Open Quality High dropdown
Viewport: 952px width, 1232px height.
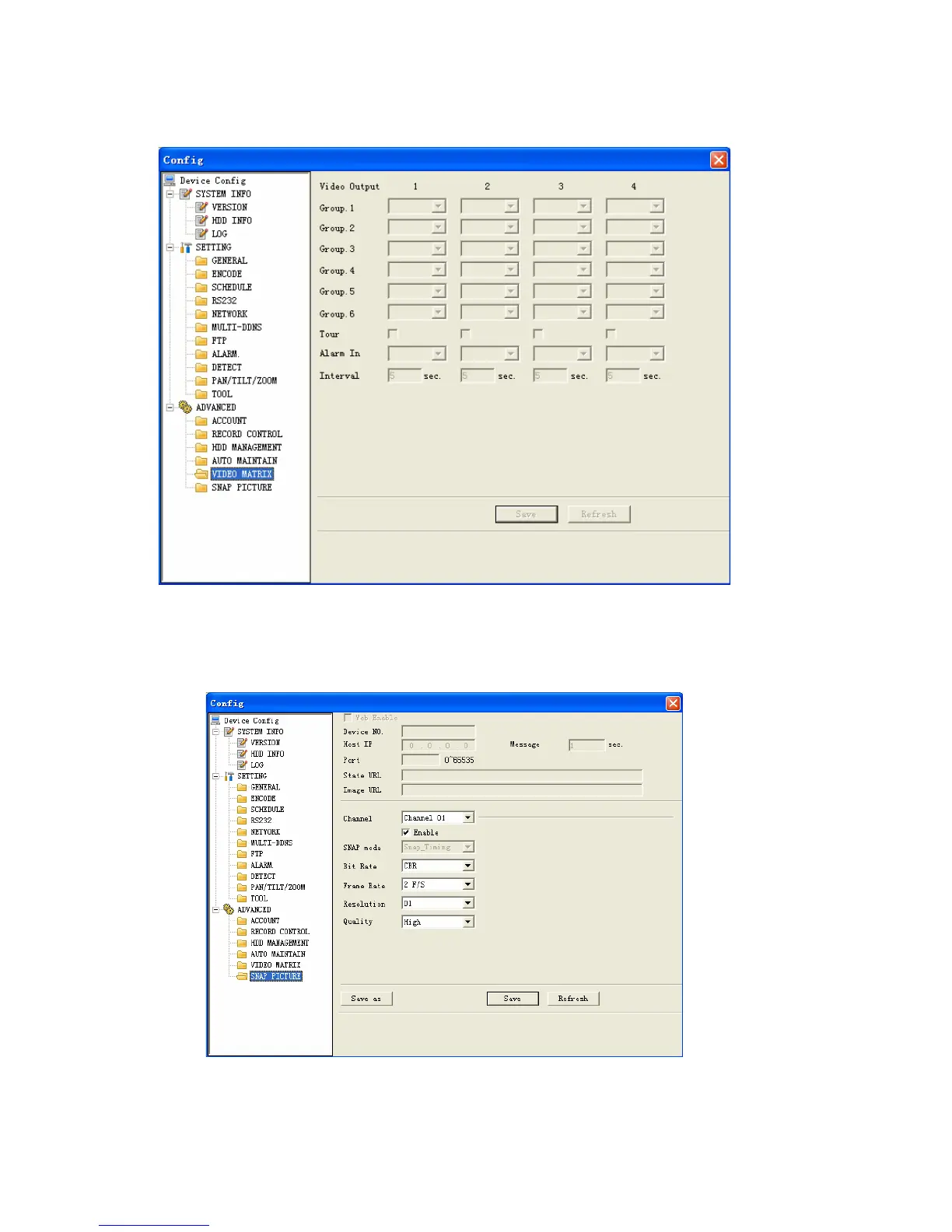click(468, 922)
